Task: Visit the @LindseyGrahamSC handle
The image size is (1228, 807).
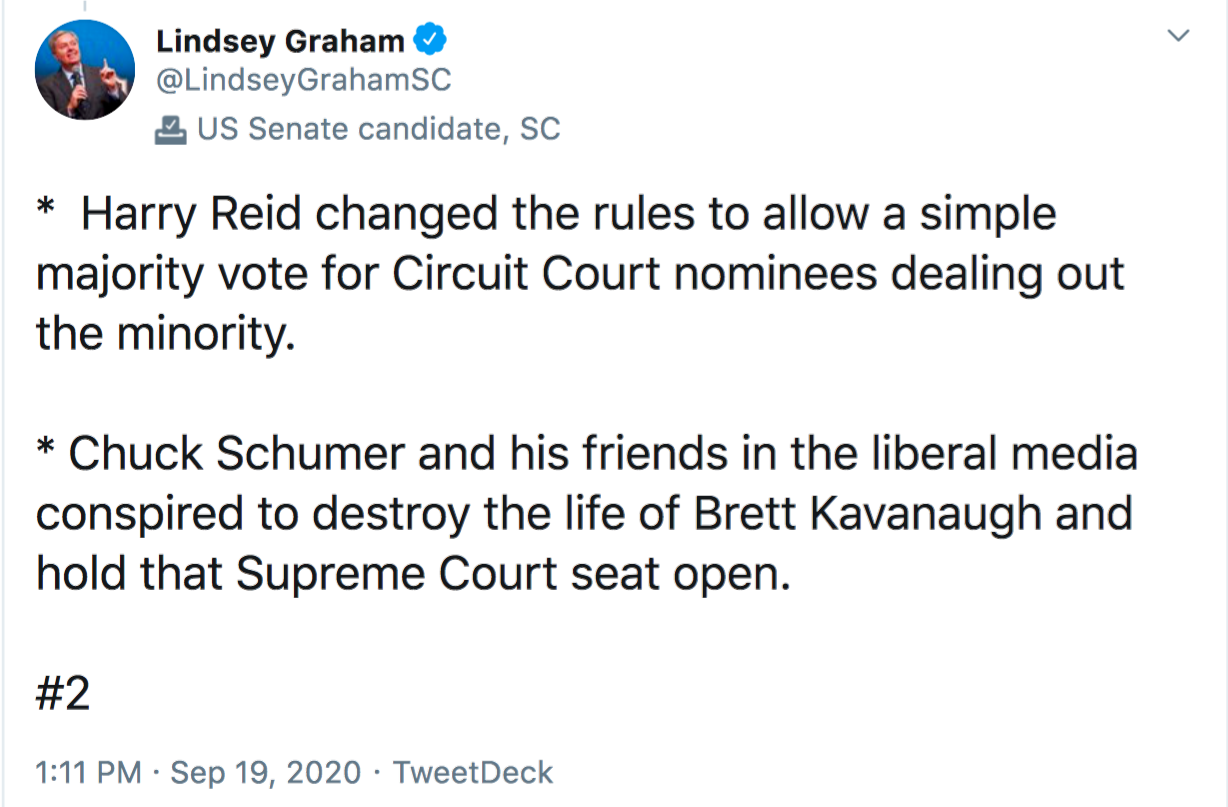Action: pos(304,81)
